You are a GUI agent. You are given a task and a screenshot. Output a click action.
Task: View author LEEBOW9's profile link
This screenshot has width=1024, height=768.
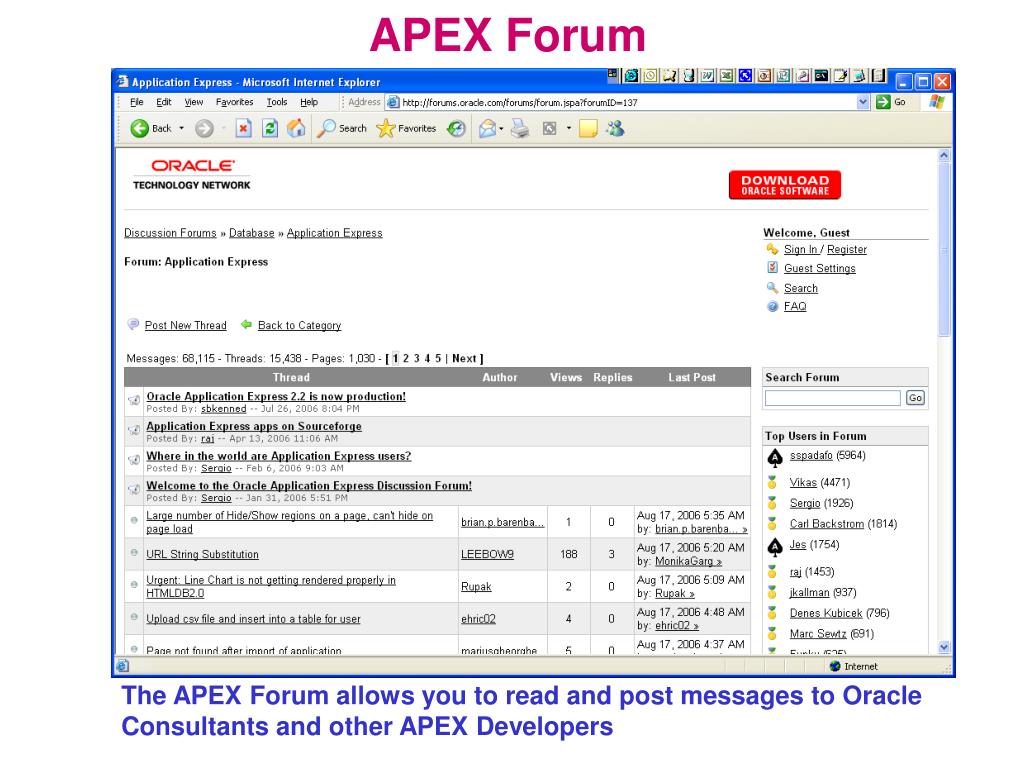click(x=487, y=554)
